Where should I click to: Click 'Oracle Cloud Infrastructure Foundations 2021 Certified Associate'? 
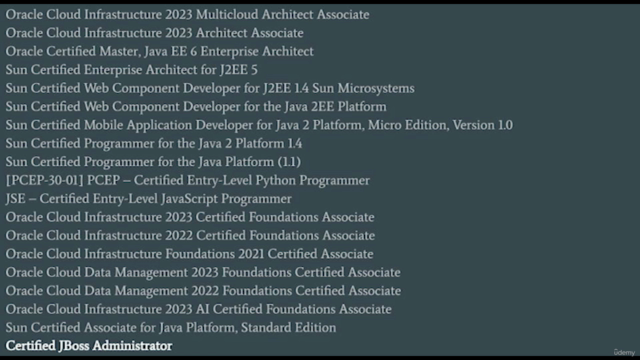189,254
